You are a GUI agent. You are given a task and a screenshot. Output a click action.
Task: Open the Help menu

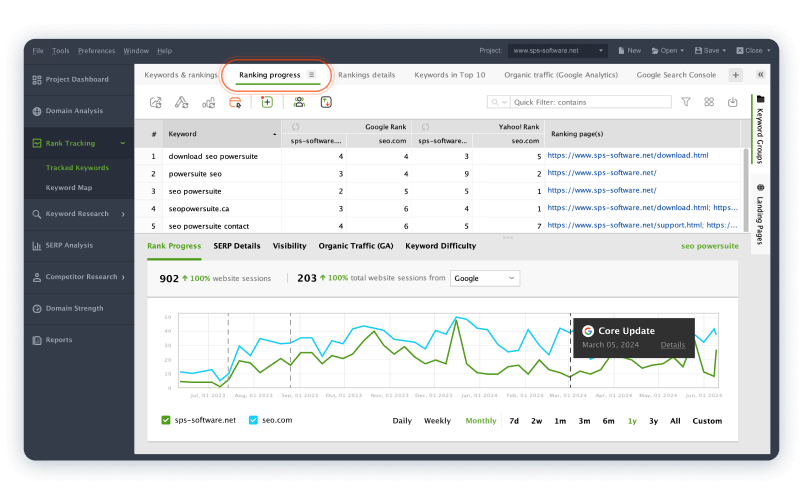pyautogui.click(x=164, y=51)
